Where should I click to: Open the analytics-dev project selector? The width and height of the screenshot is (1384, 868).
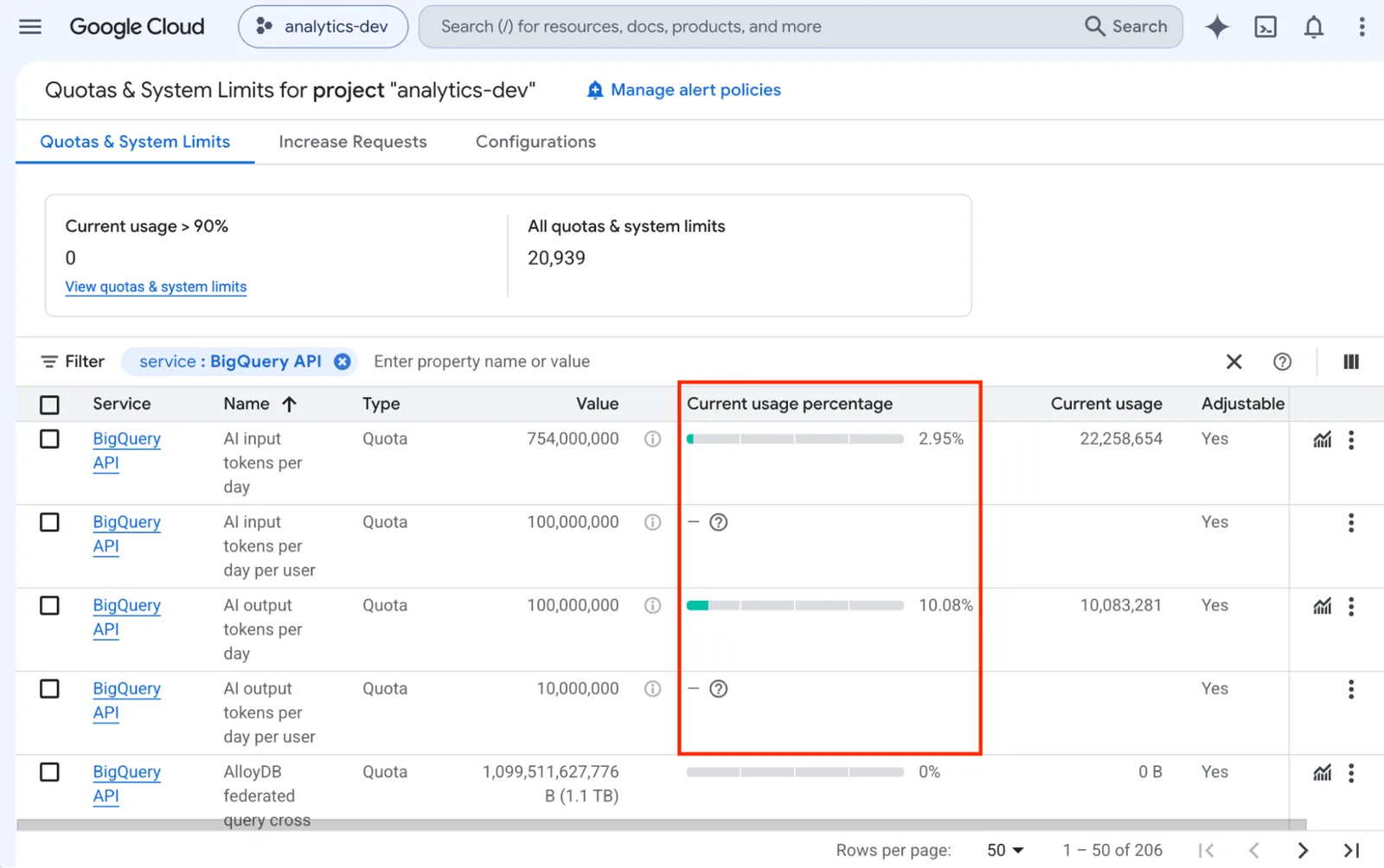coord(323,27)
